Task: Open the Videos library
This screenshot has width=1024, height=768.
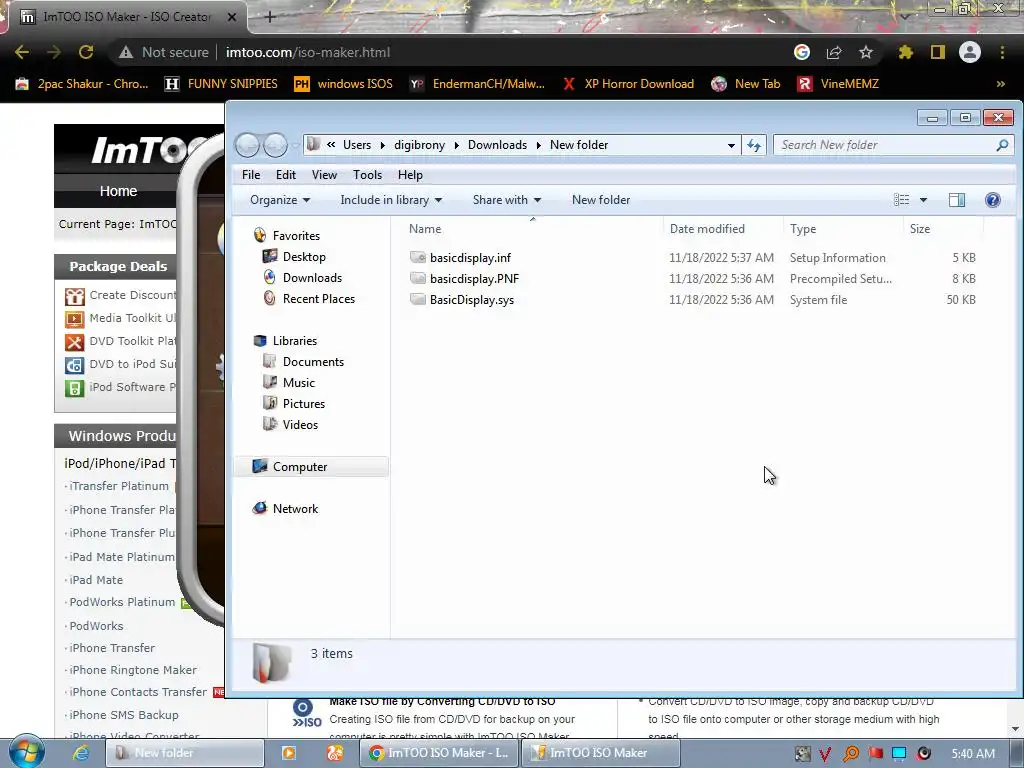Action: tap(300, 424)
